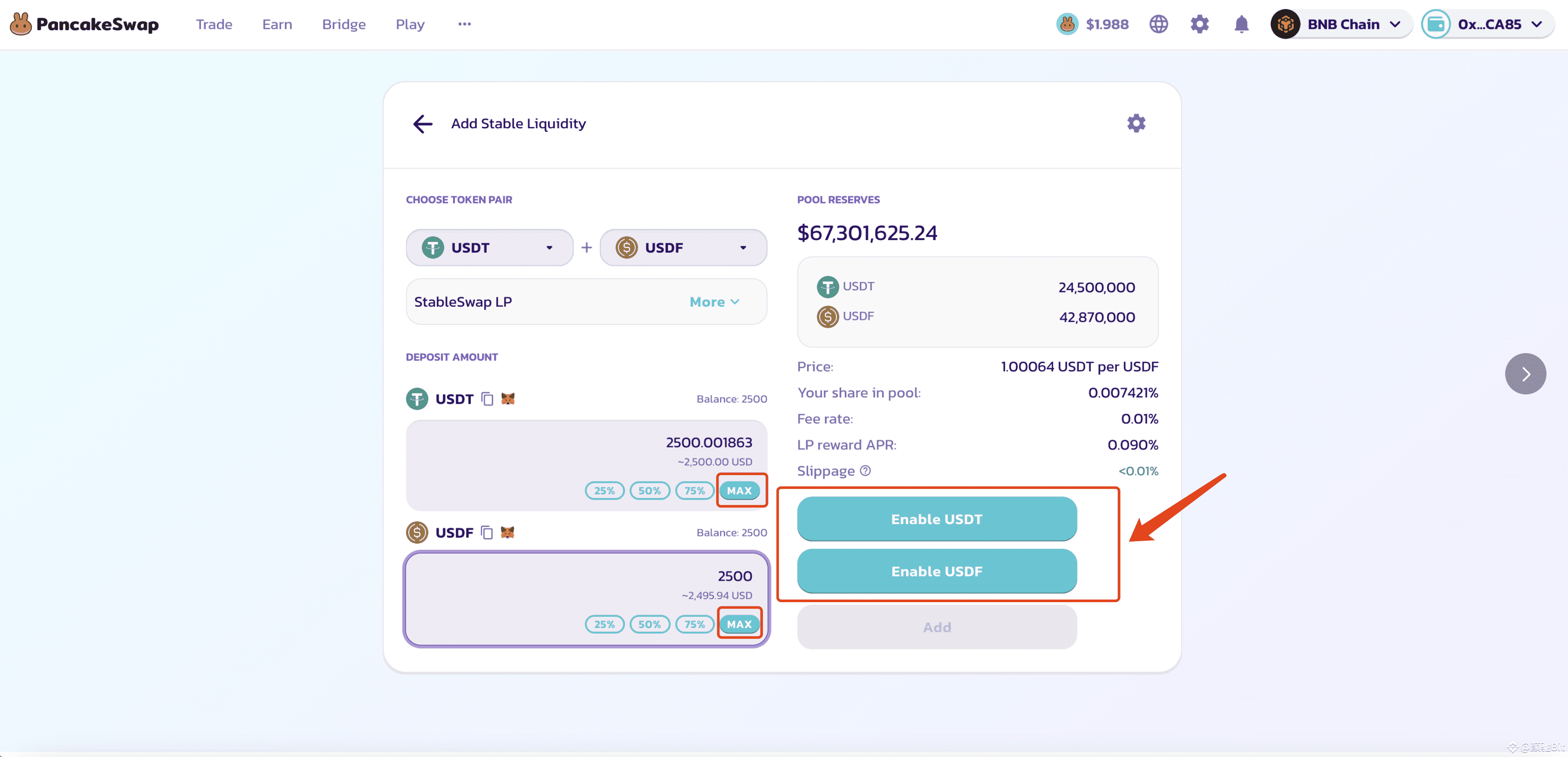This screenshot has height=757, width=1568.
Task: Click the USDF Balance: 2500 text
Action: [x=732, y=532]
